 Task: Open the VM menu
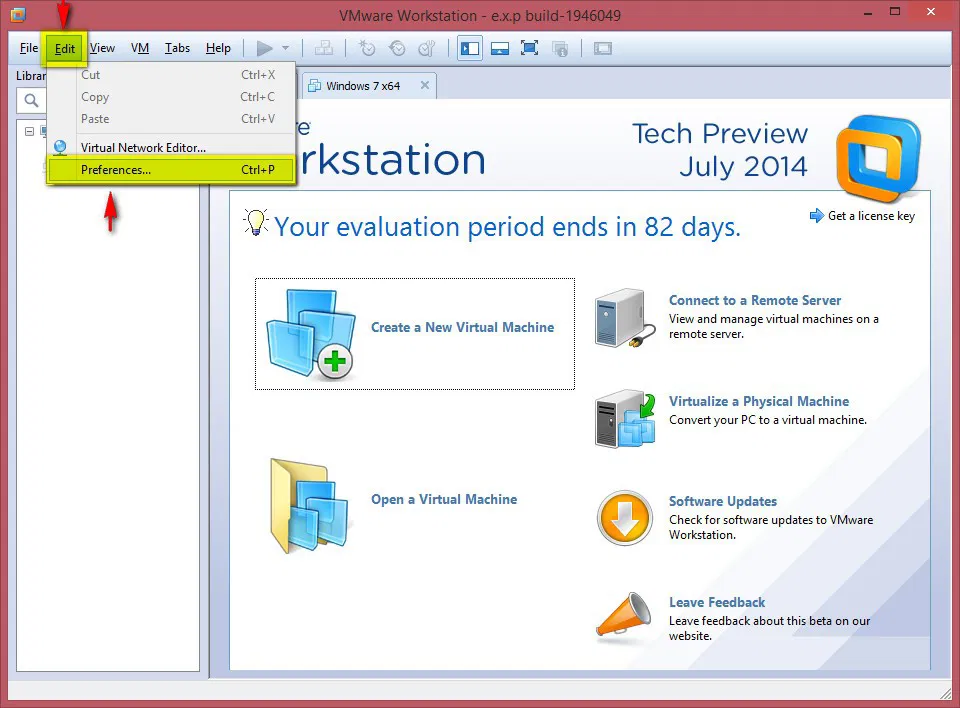(x=139, y=47)
